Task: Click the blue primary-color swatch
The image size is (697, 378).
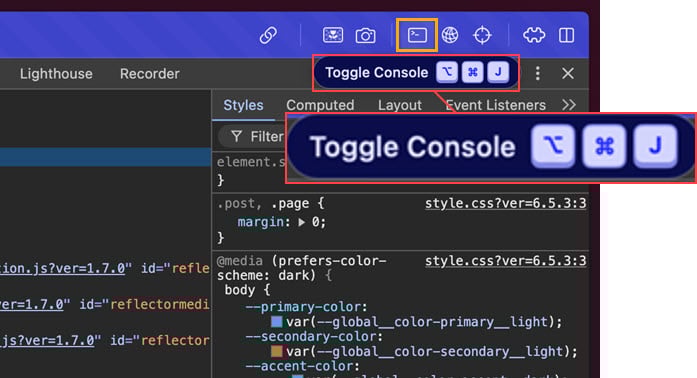Action: [x=276, y=322]
